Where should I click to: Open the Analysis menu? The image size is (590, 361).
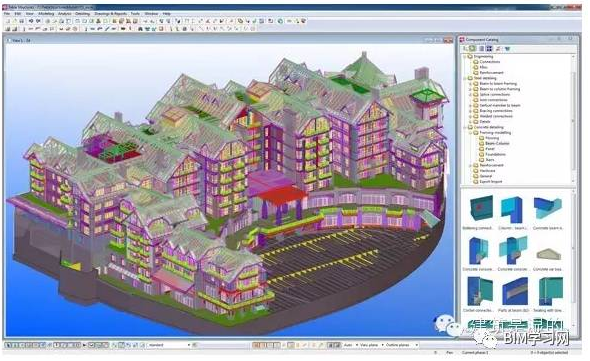(65, 14)
